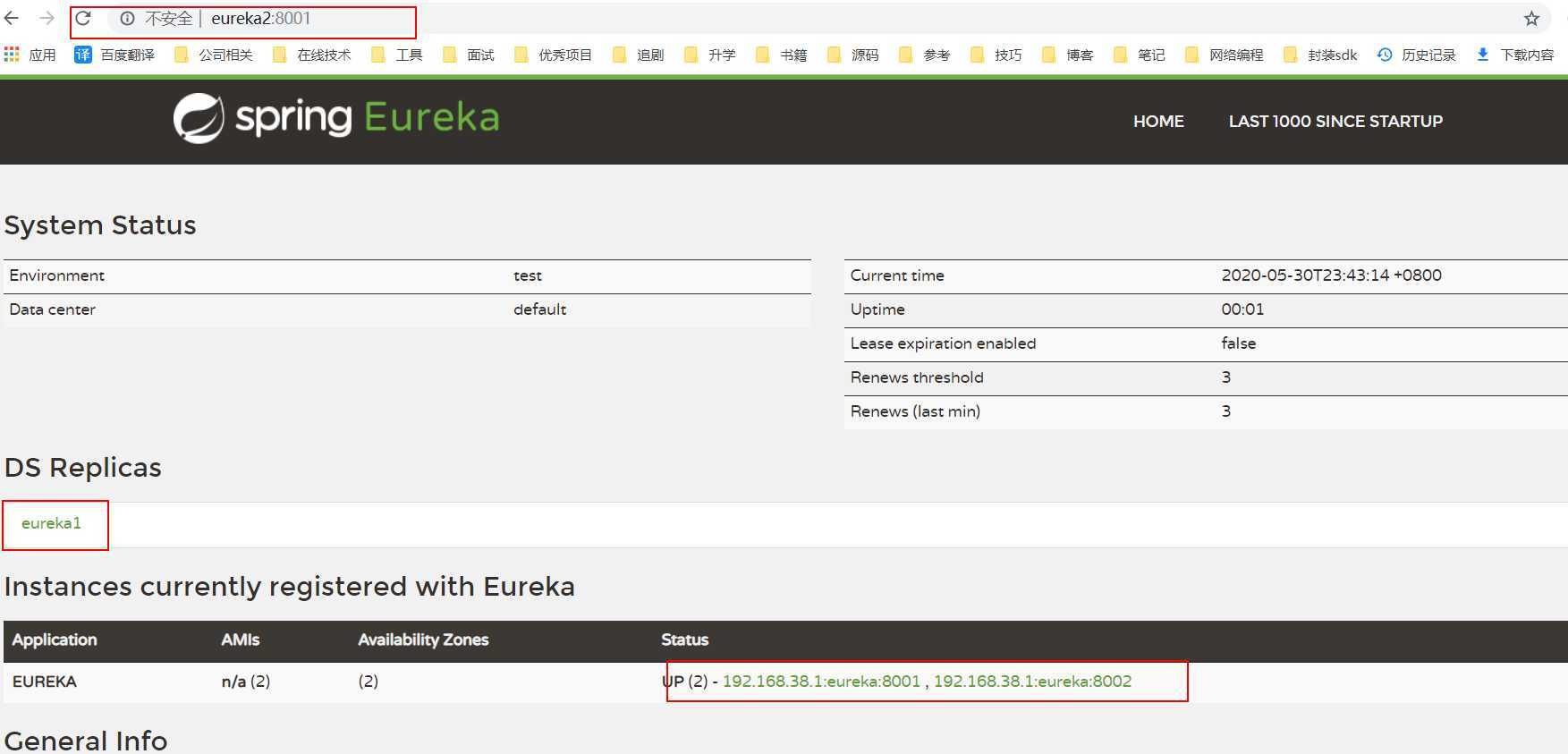Open the 参考 bookmark folder
The width and height of the screenshot is (1568, 754).
click(x=924, y=55)
